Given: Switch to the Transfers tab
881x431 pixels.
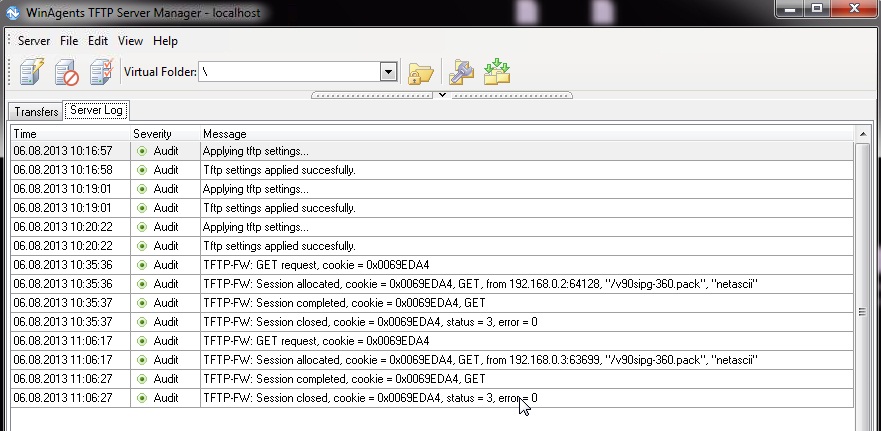Looking at the screenshot, I should [37, 111].
